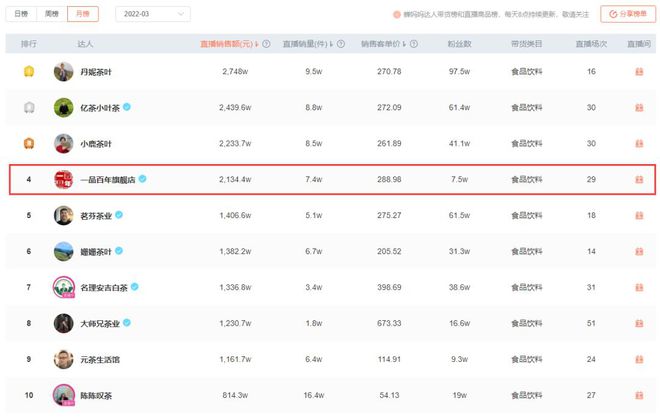Click the 分享榜单 share button
Image resolution: width=660 pixels, height=417 pixels.
(628, 14)
